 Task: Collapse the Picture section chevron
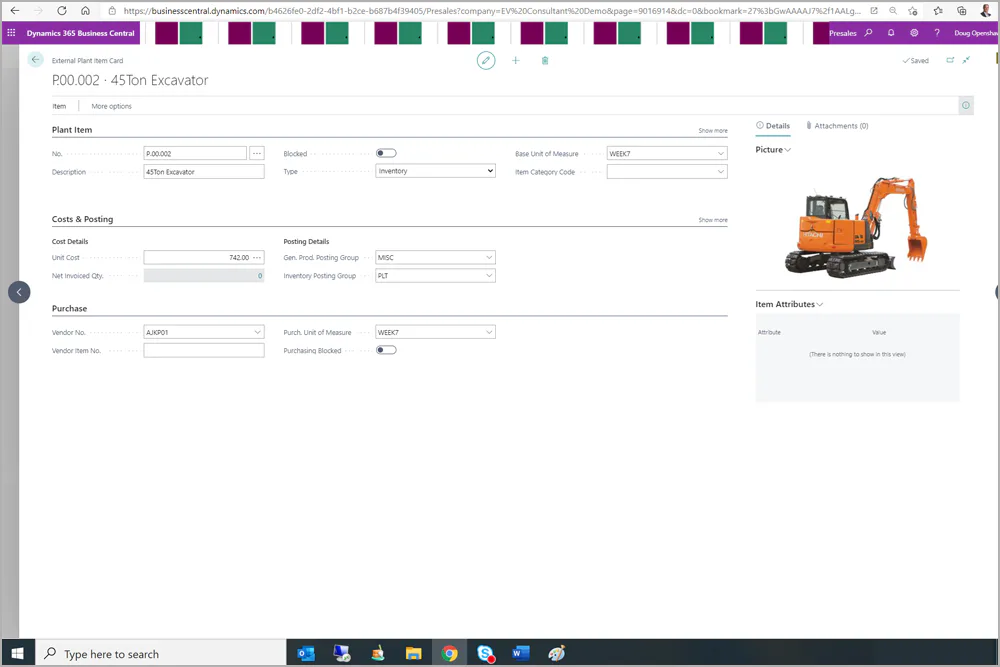click(x=788, y=150)
